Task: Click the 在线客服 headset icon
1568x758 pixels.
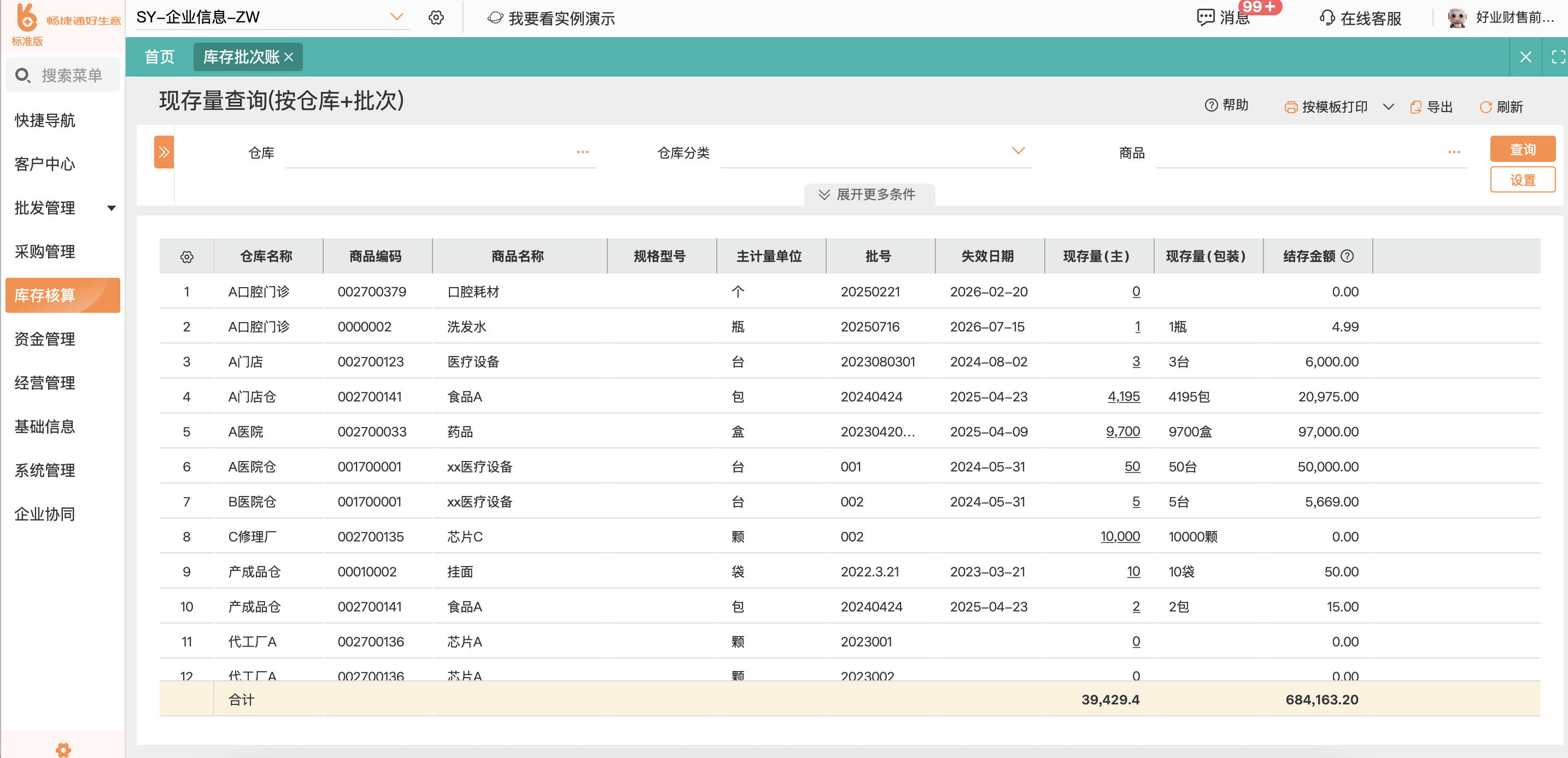Action: pyautogui.click(x=1327, y=18)
